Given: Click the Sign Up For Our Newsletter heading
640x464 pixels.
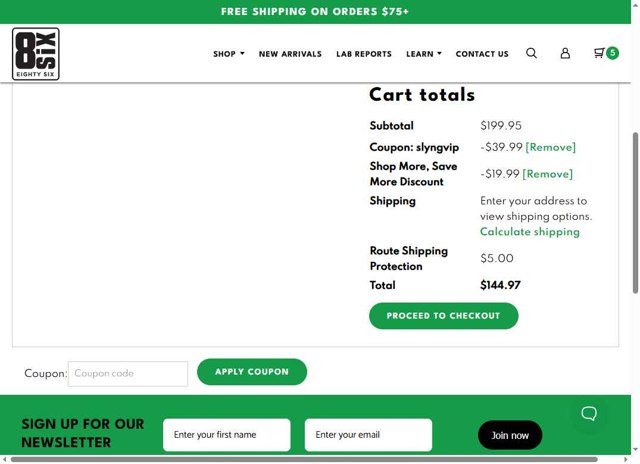Looking at the screenshot, I should click(x=83, y=433).
